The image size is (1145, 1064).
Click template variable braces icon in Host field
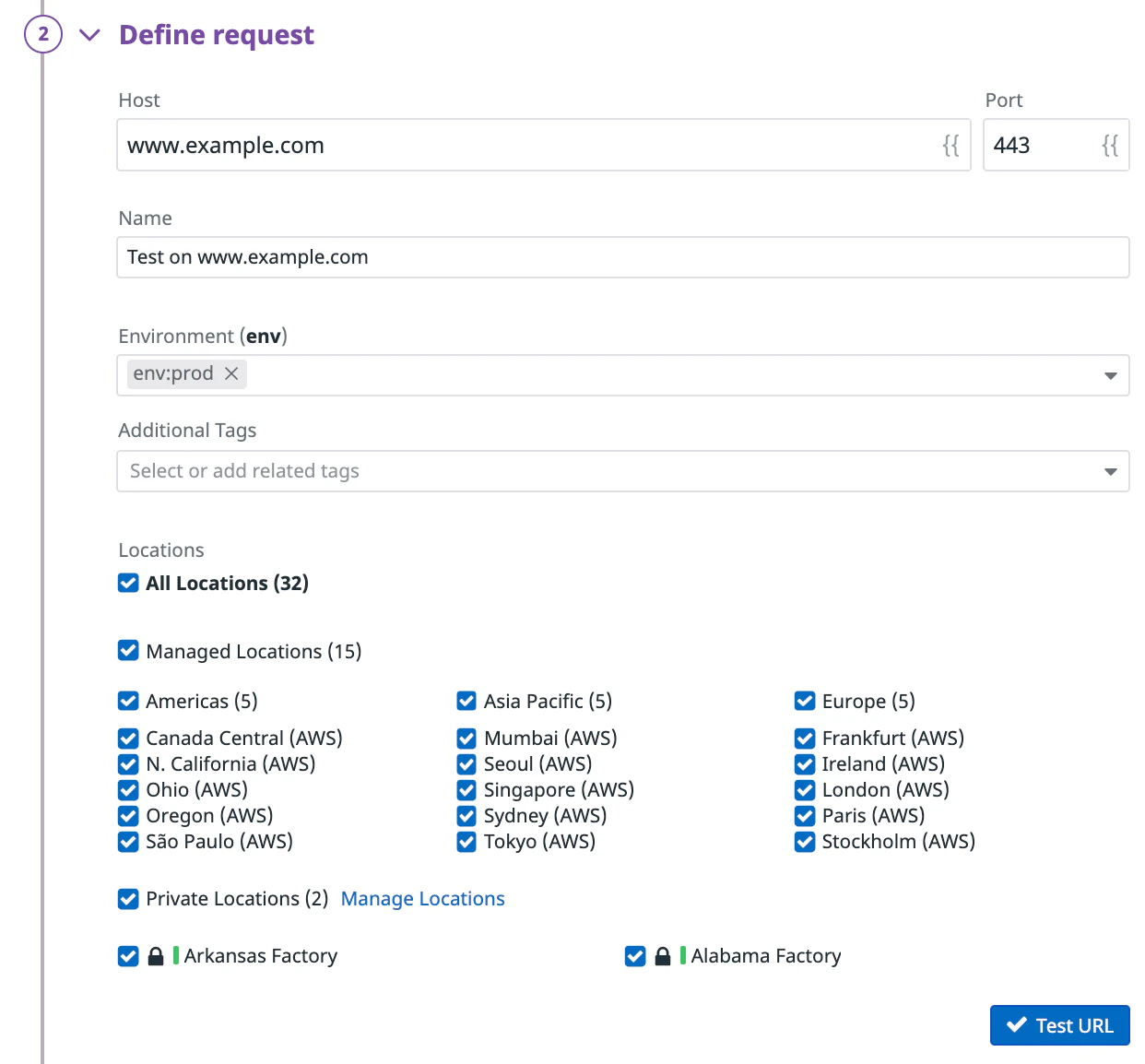click(950, 146)
